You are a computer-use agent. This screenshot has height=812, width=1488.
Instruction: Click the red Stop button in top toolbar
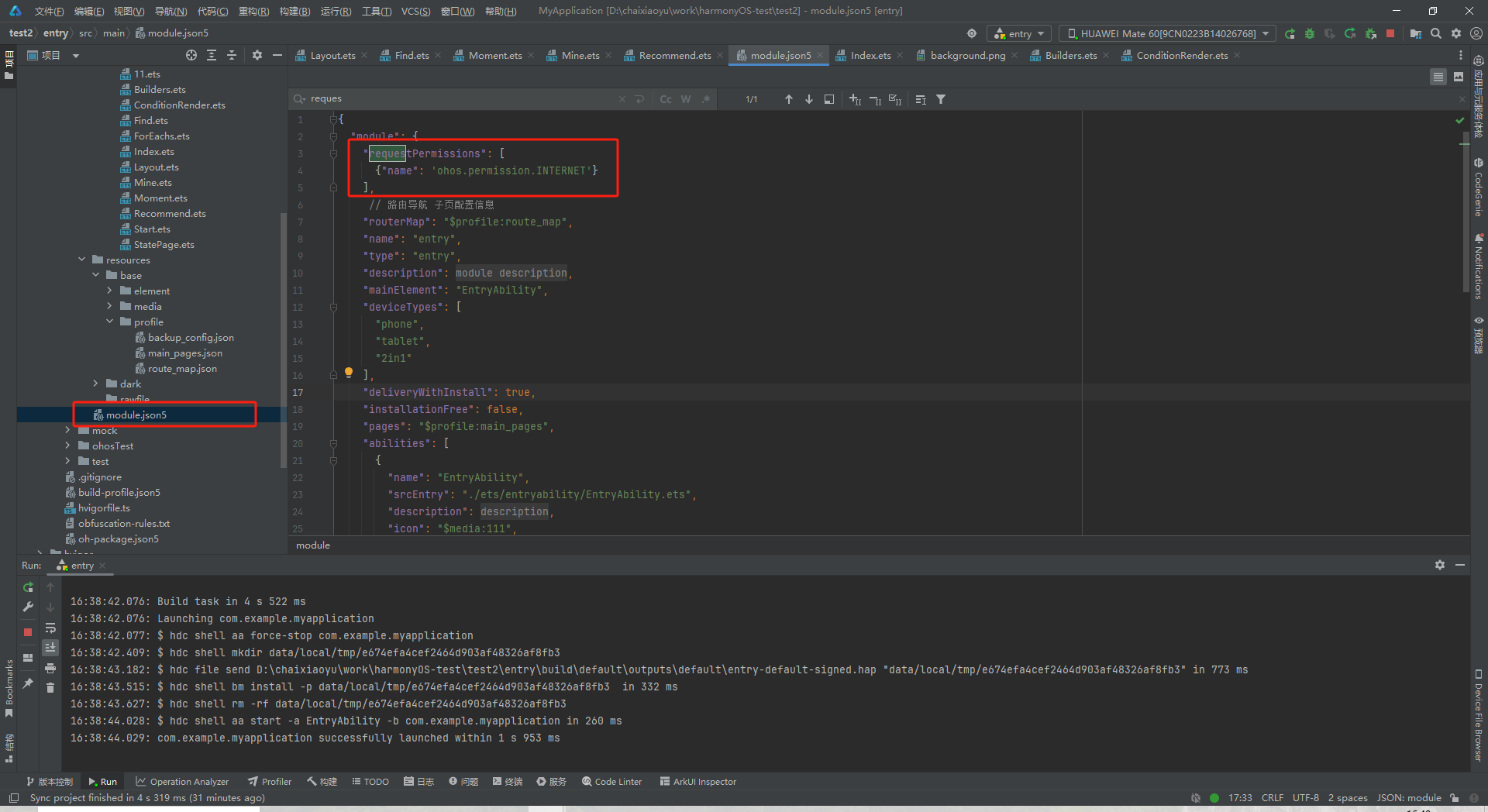pyautogui.click(x=1390, y=33)
